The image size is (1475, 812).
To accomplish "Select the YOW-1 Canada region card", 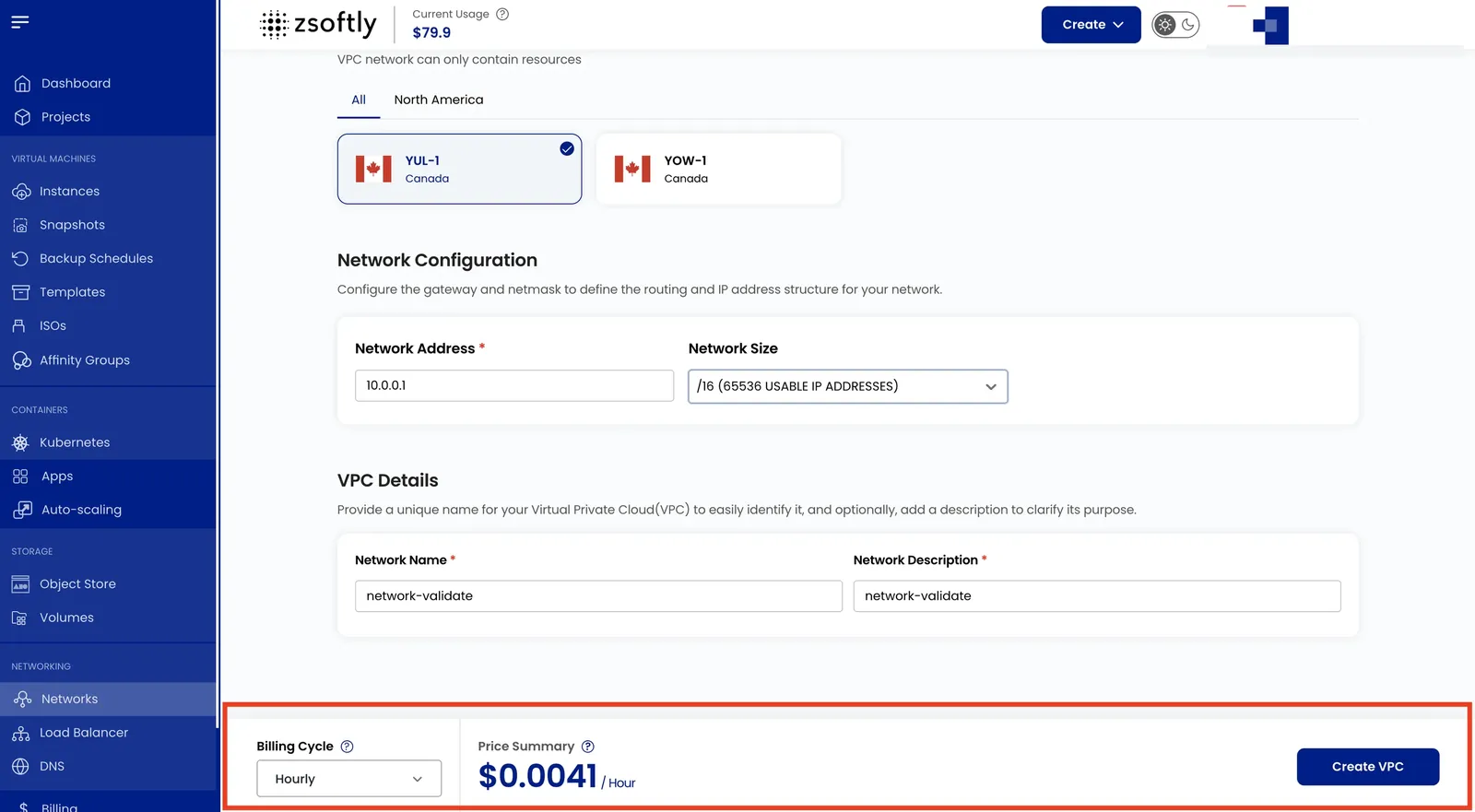I will point(718,169).
